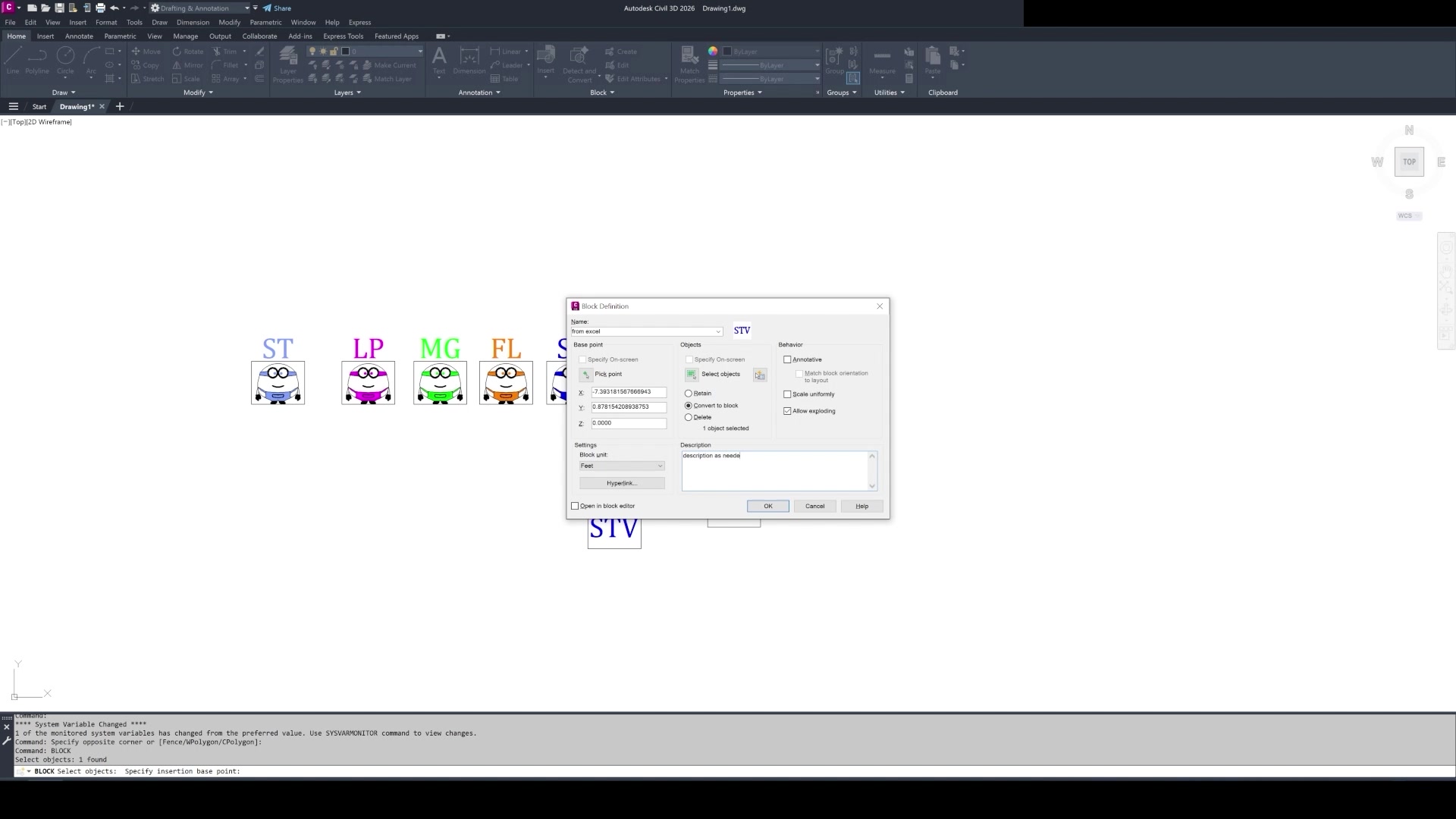
Task: Select the Retain radio option
Action: [689, 394]
